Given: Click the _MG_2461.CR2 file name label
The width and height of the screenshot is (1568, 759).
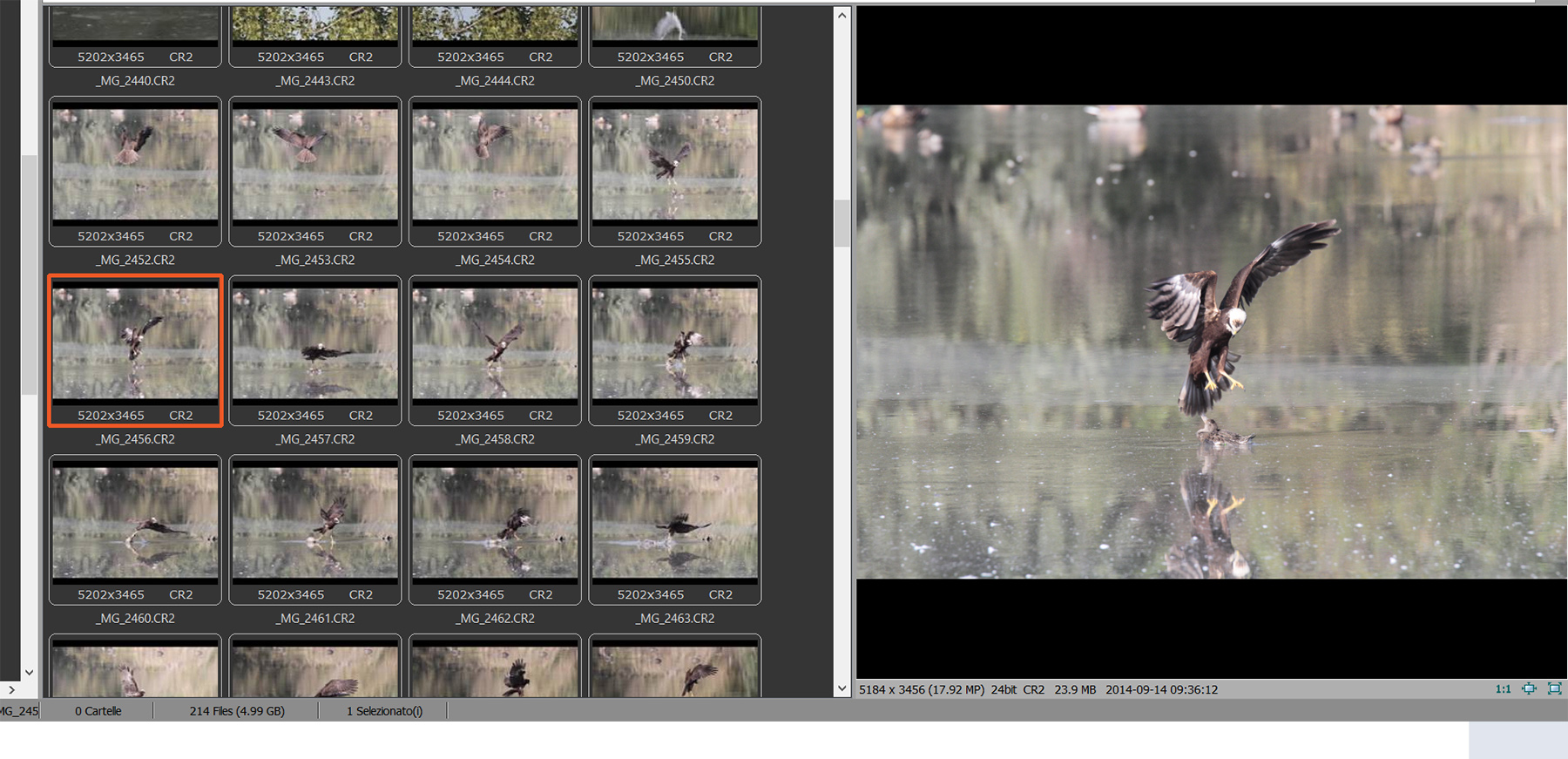Looking at the screenshot, I should coord(315,619).
